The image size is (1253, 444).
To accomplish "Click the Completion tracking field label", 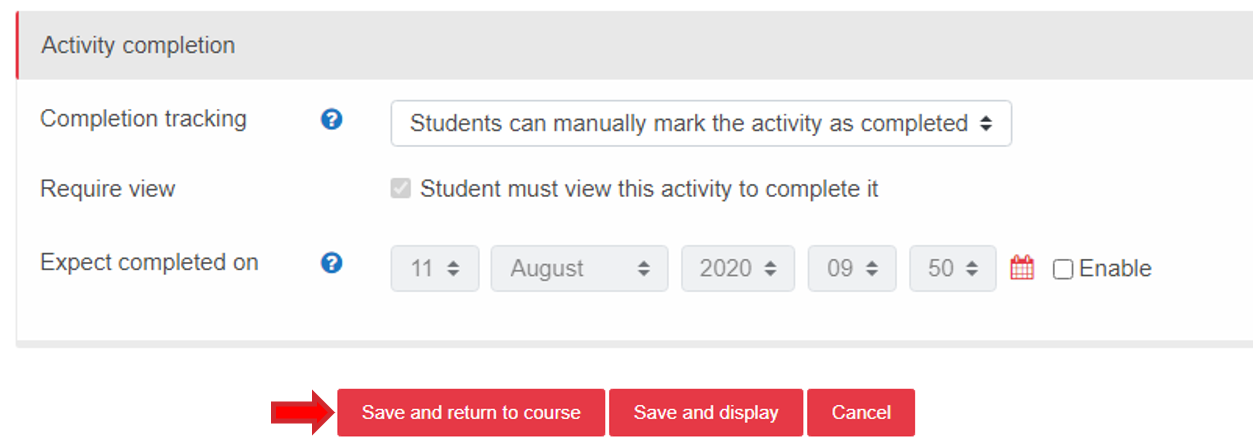I will [143, 119].
